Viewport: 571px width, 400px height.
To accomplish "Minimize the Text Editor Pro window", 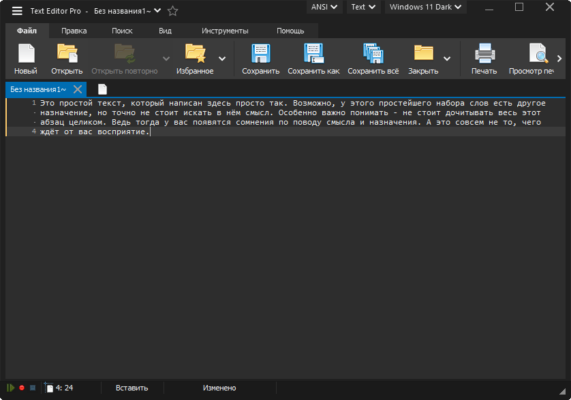I will [x=489, y=8].
